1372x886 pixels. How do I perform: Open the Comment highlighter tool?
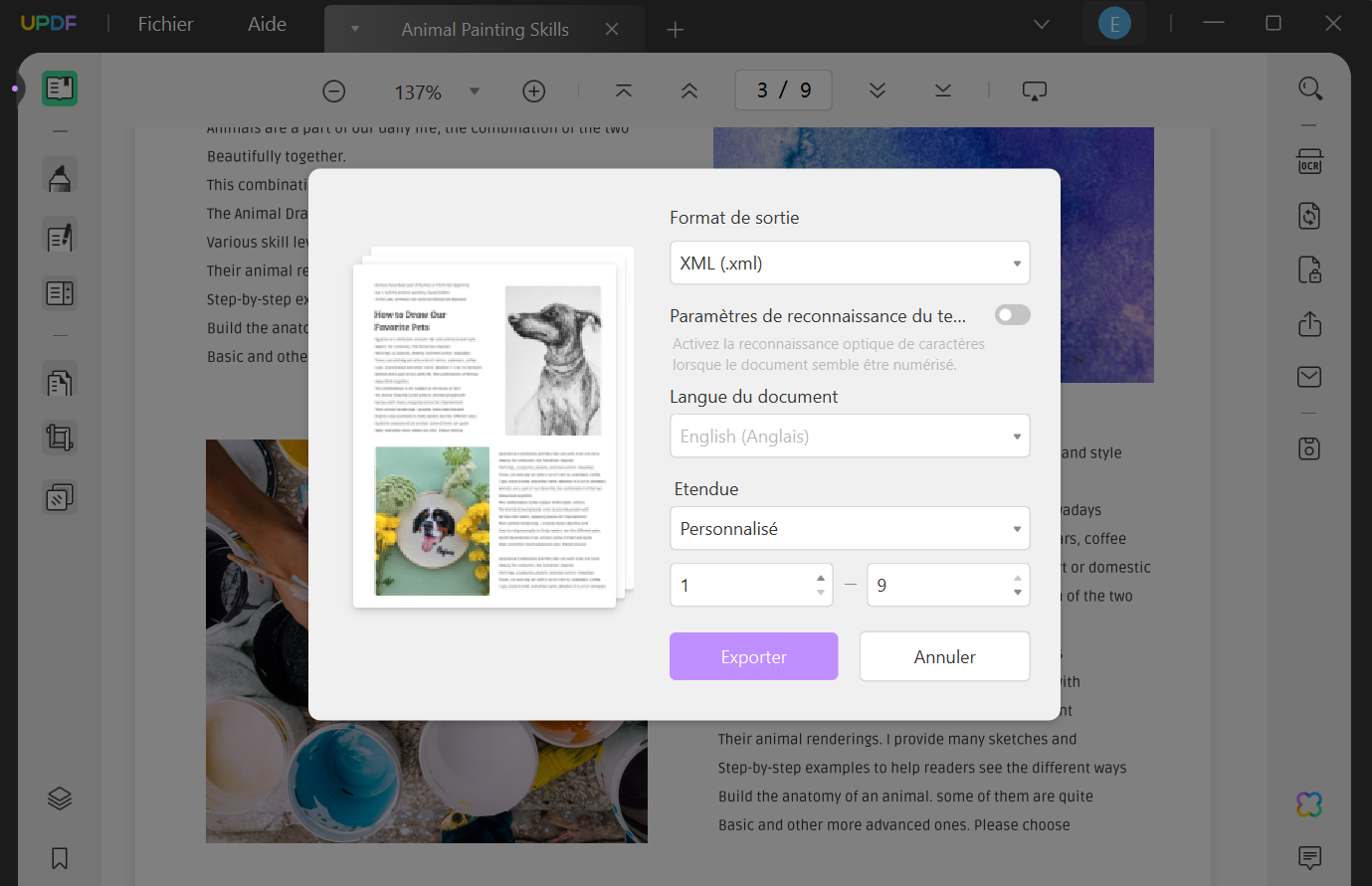[x=59, y=175]
